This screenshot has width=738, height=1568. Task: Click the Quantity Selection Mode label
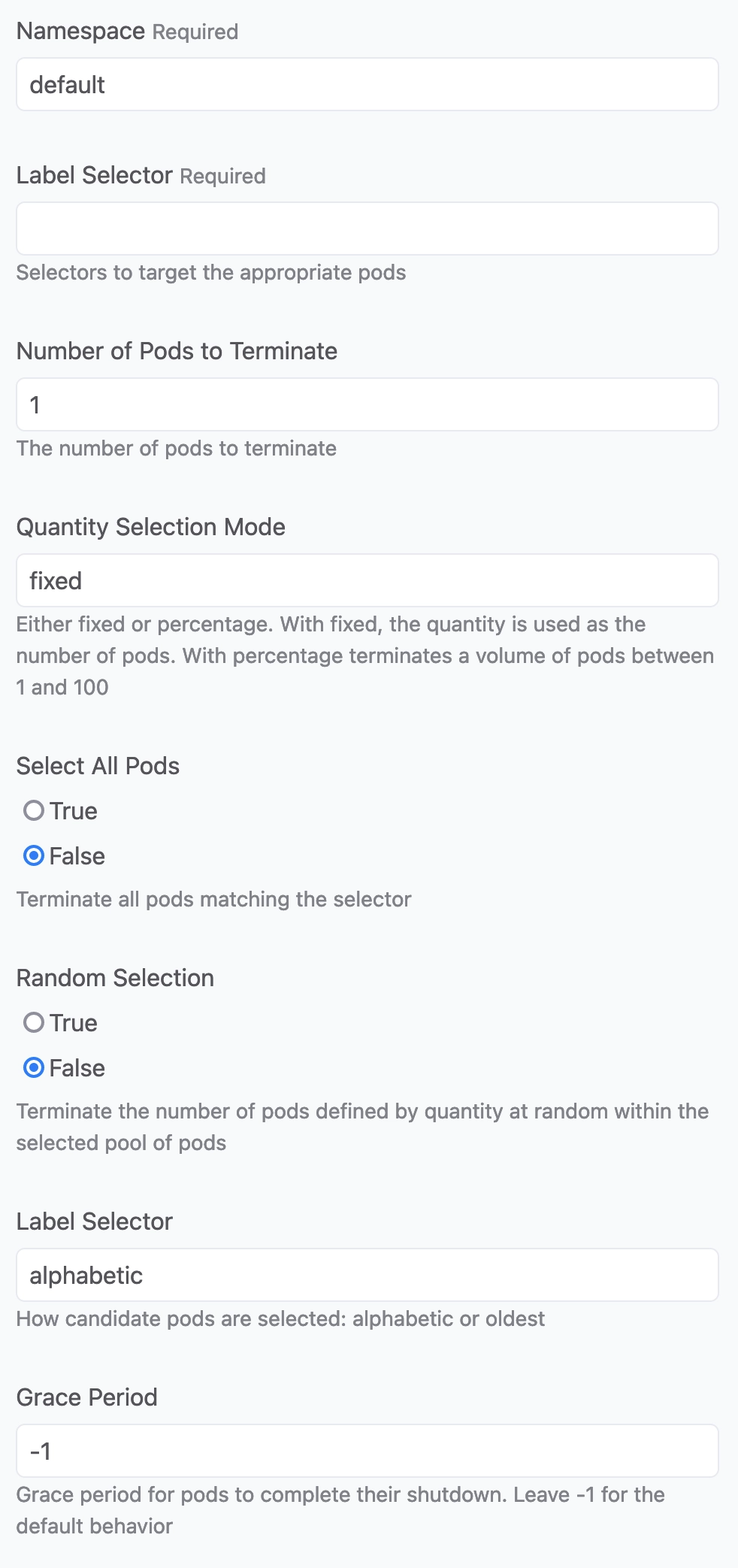[x=150, y=527]
